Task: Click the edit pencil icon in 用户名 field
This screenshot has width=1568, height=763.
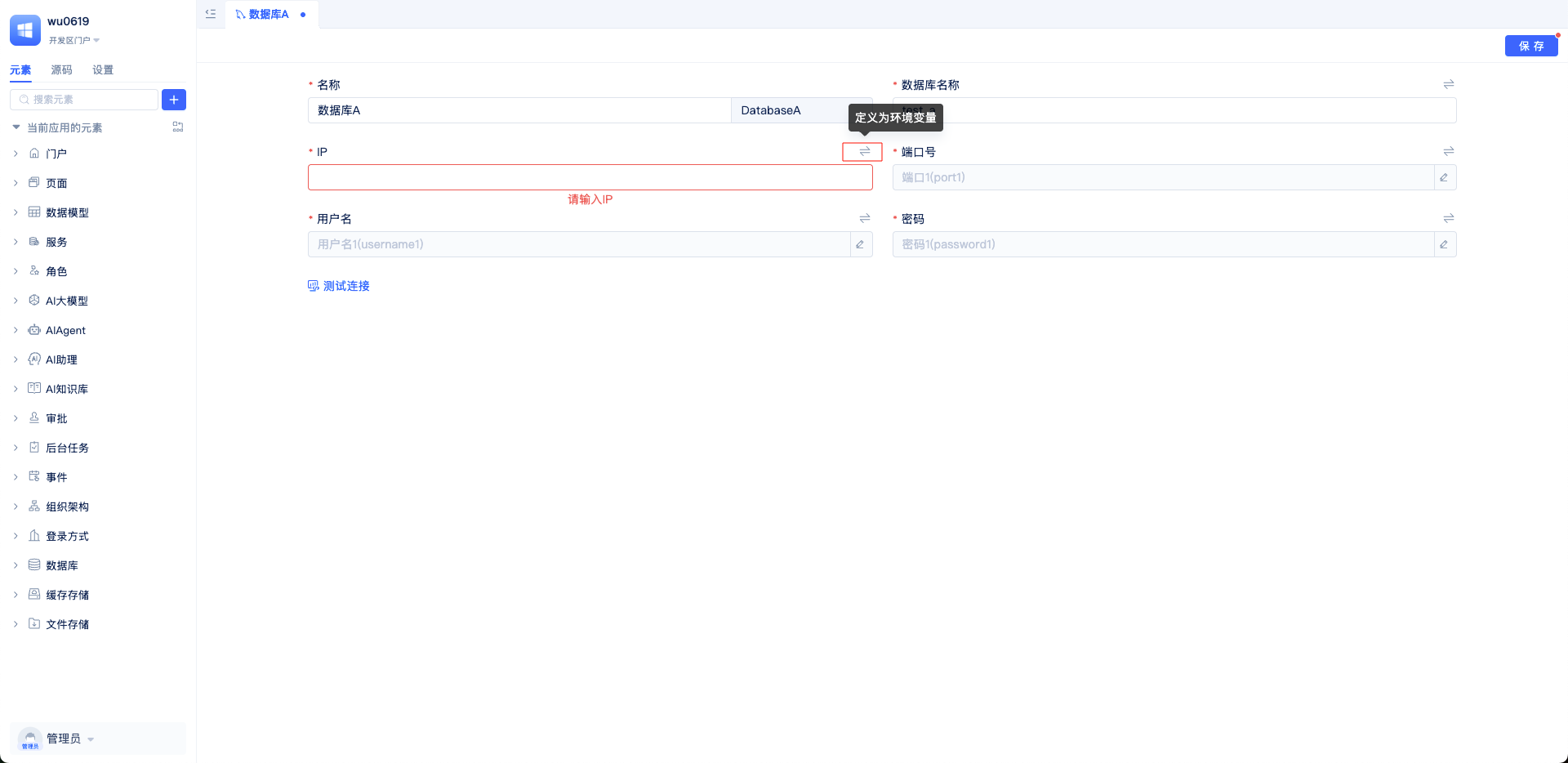Action: click(861, 244)
